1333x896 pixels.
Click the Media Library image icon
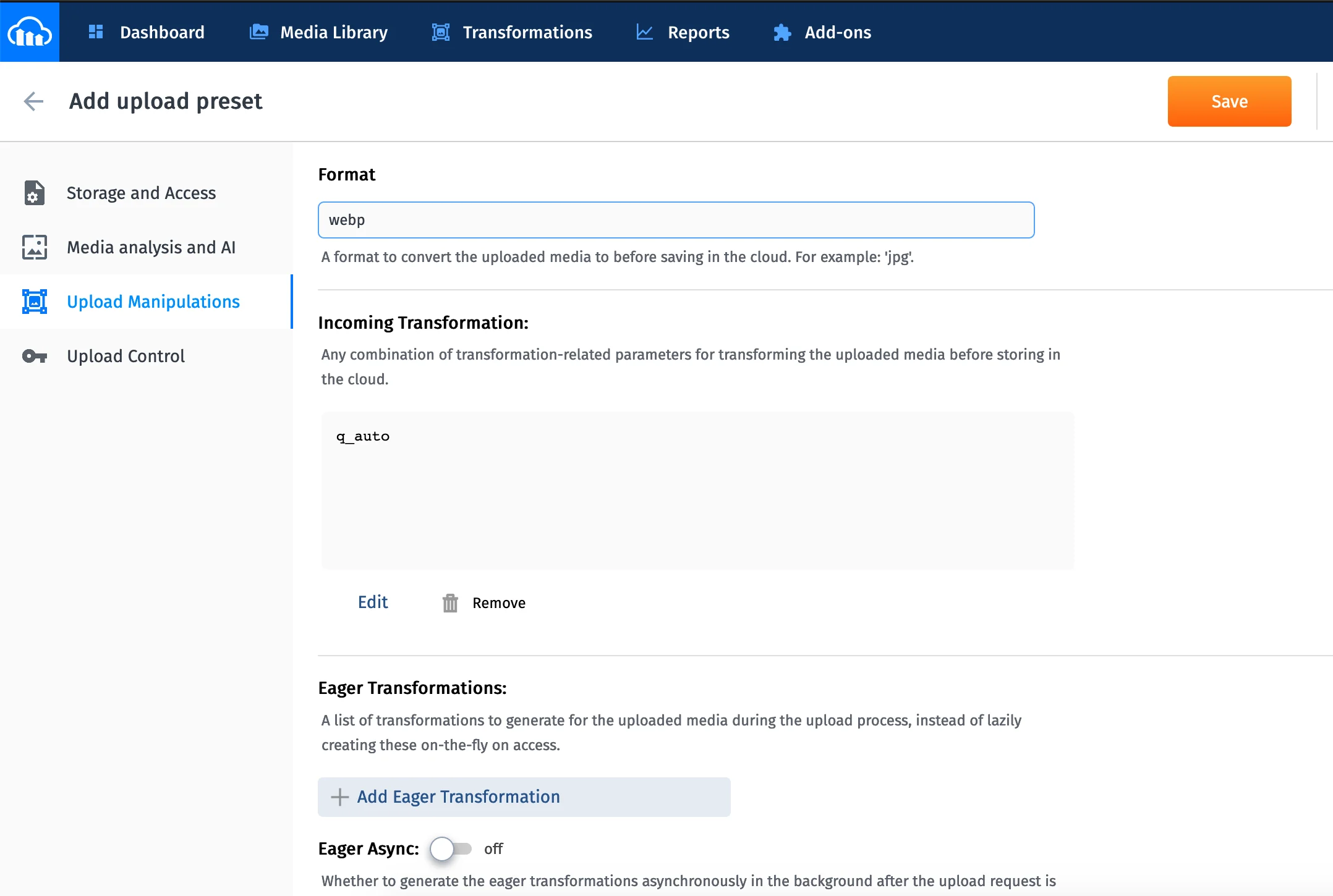[258, 32]
